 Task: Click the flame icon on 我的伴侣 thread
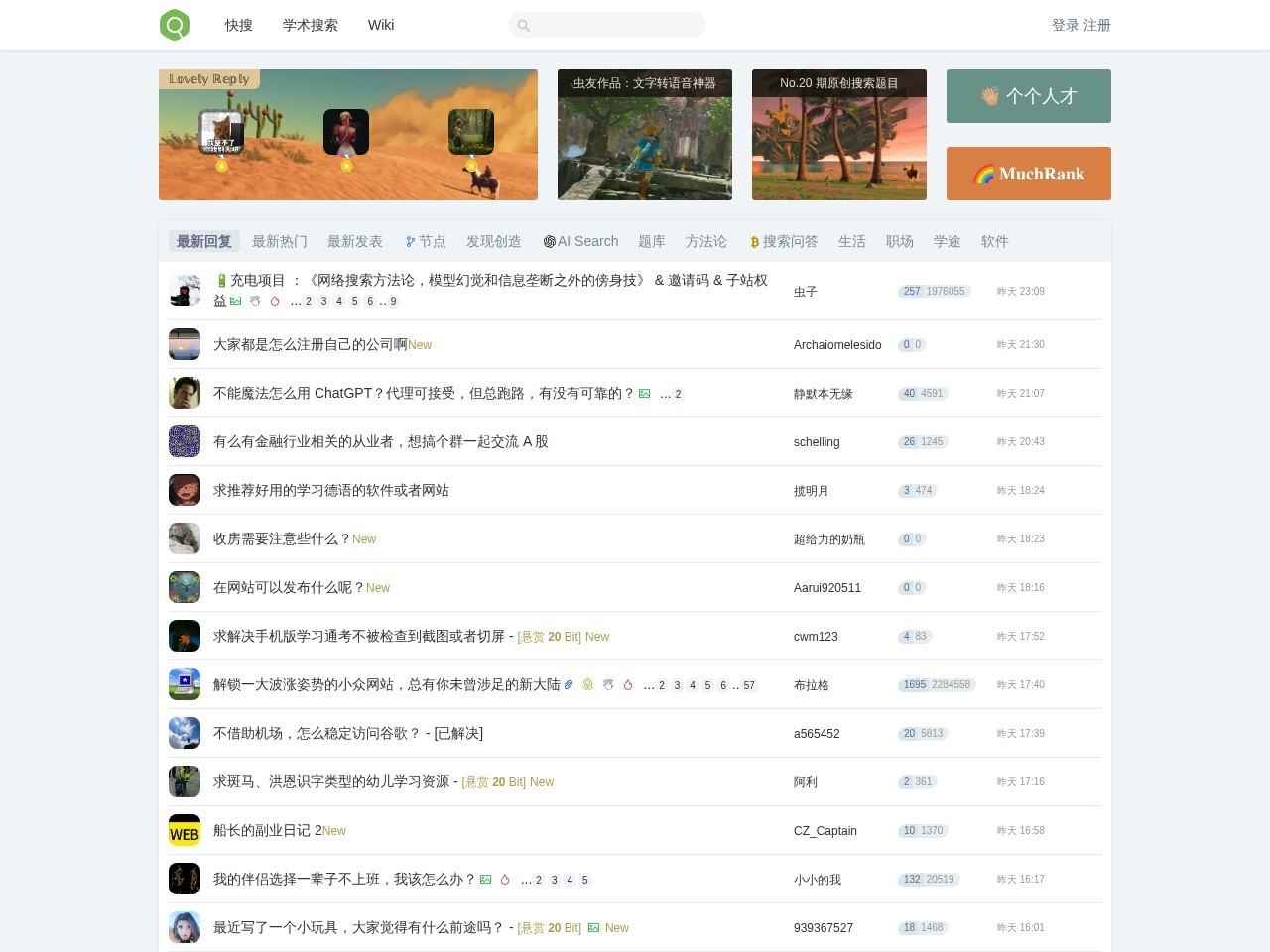(x=503, y=879)
